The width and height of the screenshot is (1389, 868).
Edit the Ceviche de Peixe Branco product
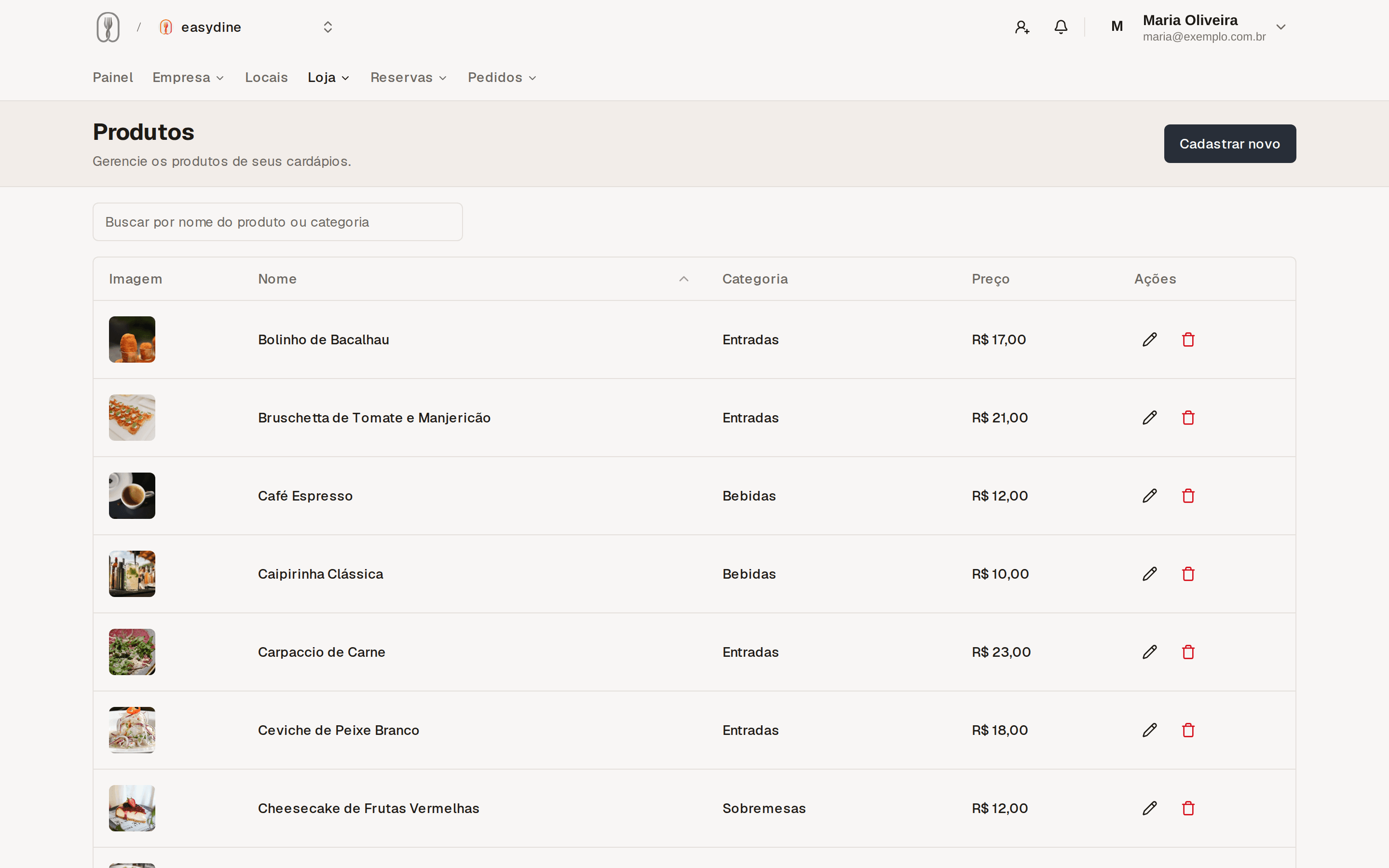[1150, 730]
